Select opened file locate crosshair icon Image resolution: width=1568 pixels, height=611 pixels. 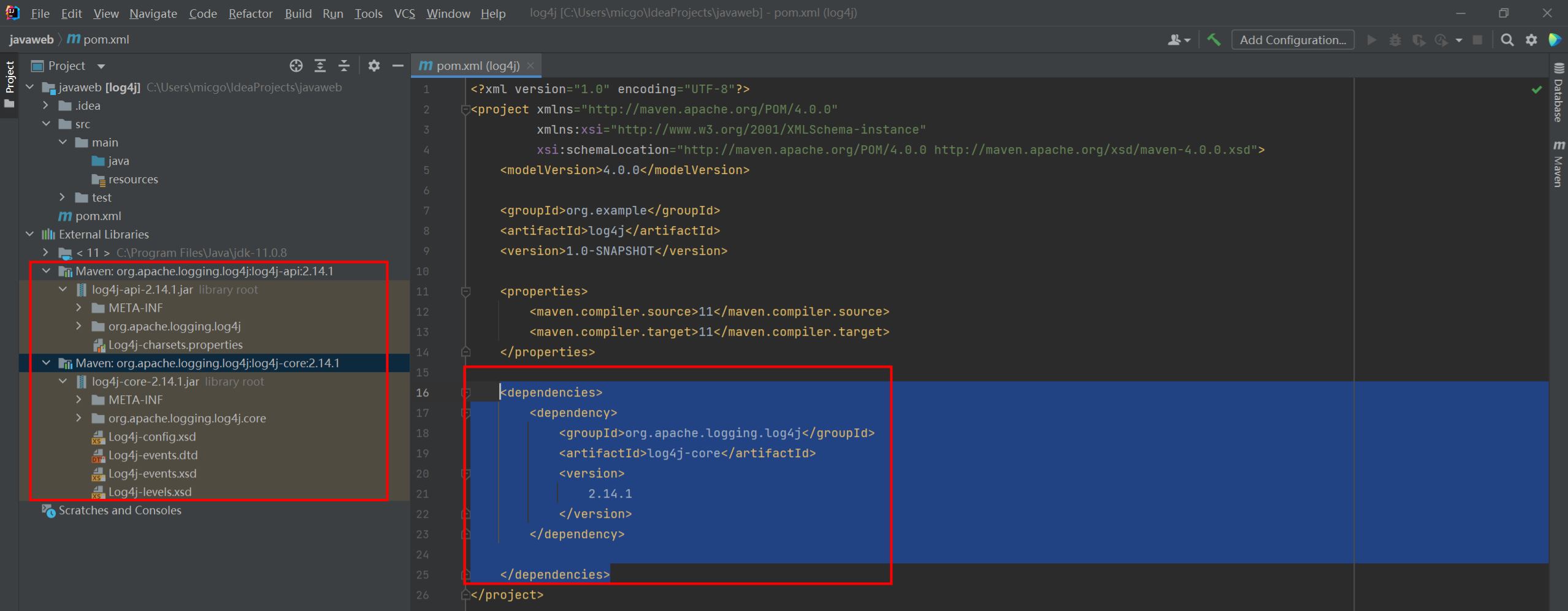click(x=296, y=66)
